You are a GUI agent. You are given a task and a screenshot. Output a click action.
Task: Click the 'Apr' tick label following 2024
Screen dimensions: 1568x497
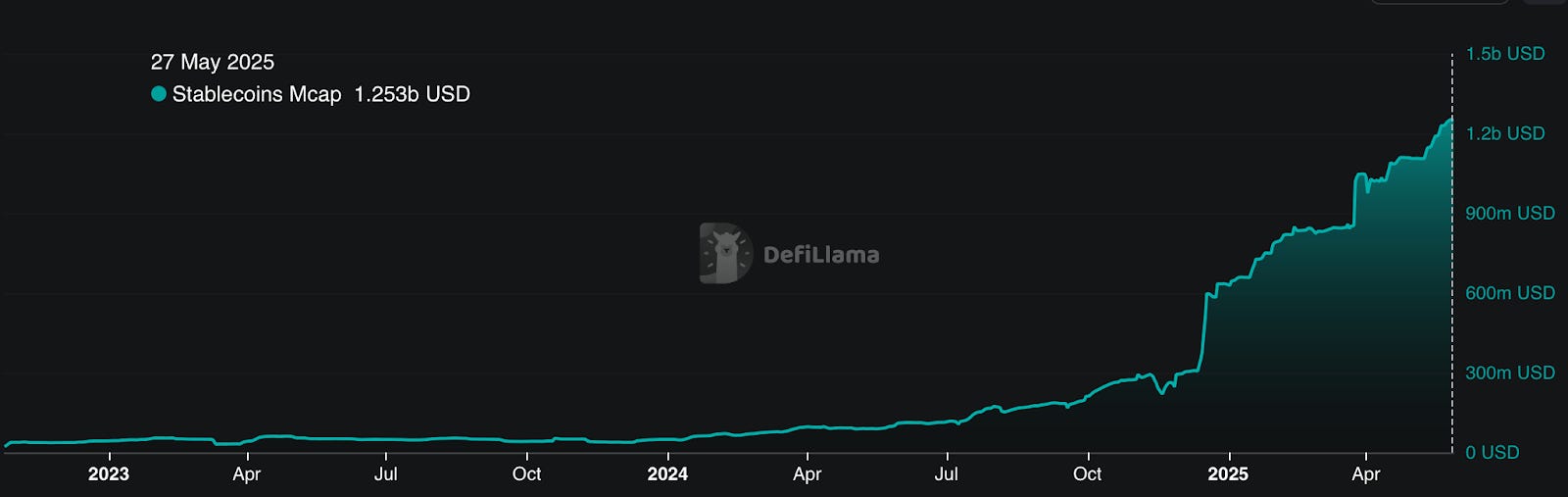(x=807, y=474)
